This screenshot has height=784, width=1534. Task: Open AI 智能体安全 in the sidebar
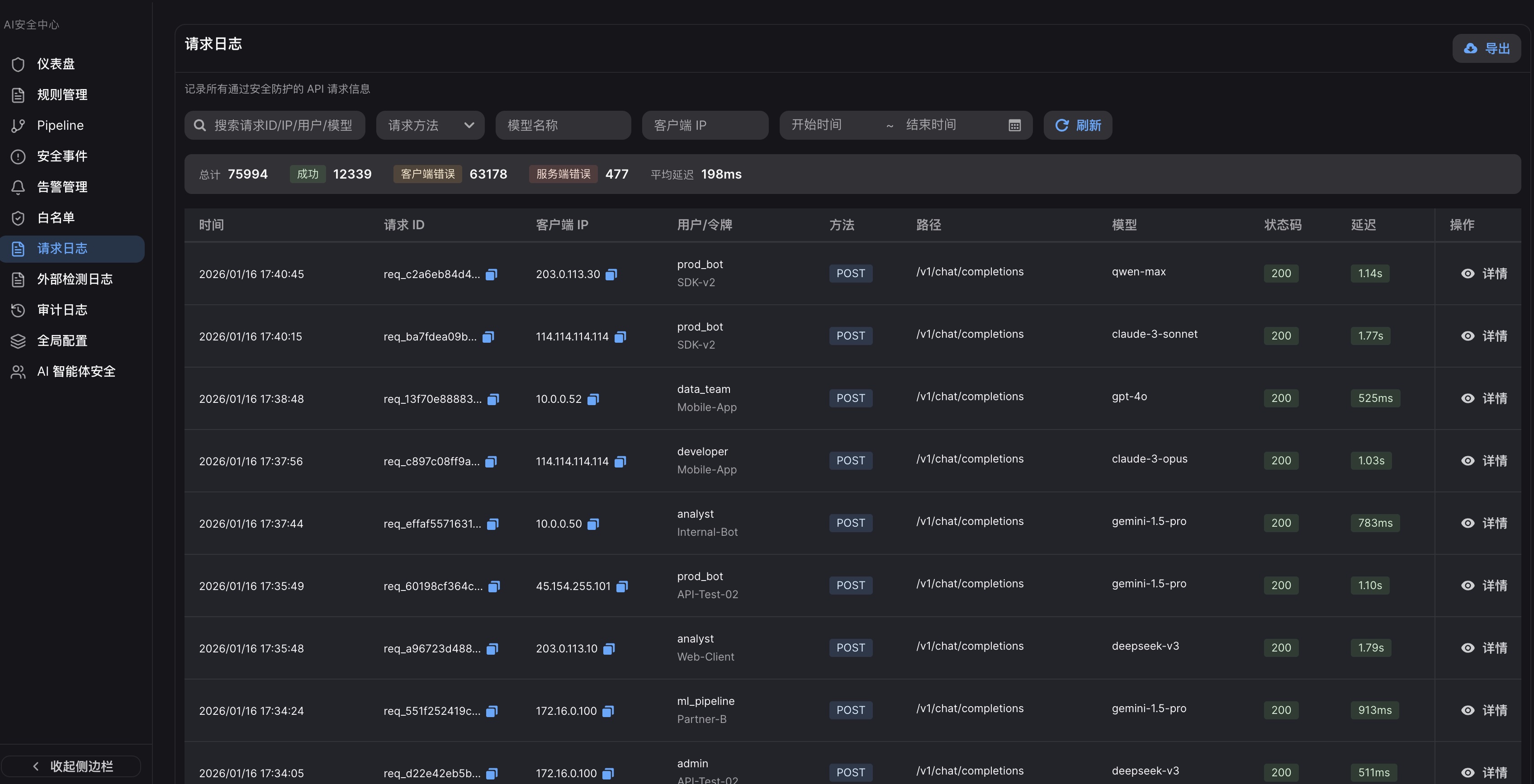pyautogui.click(x=76, y=372)
